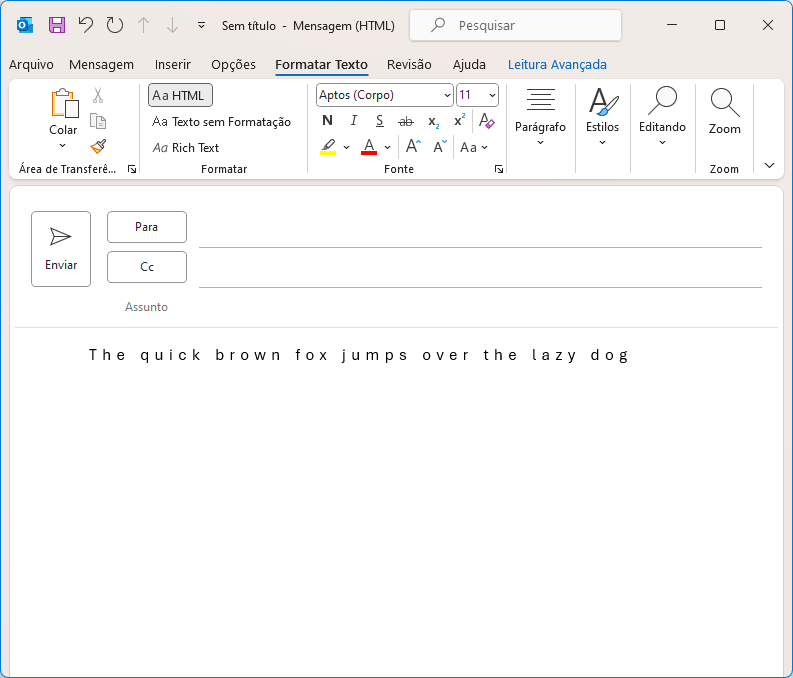Open Change Case Aa dropdown
This screenshot has width=793, height=678.
474,147
